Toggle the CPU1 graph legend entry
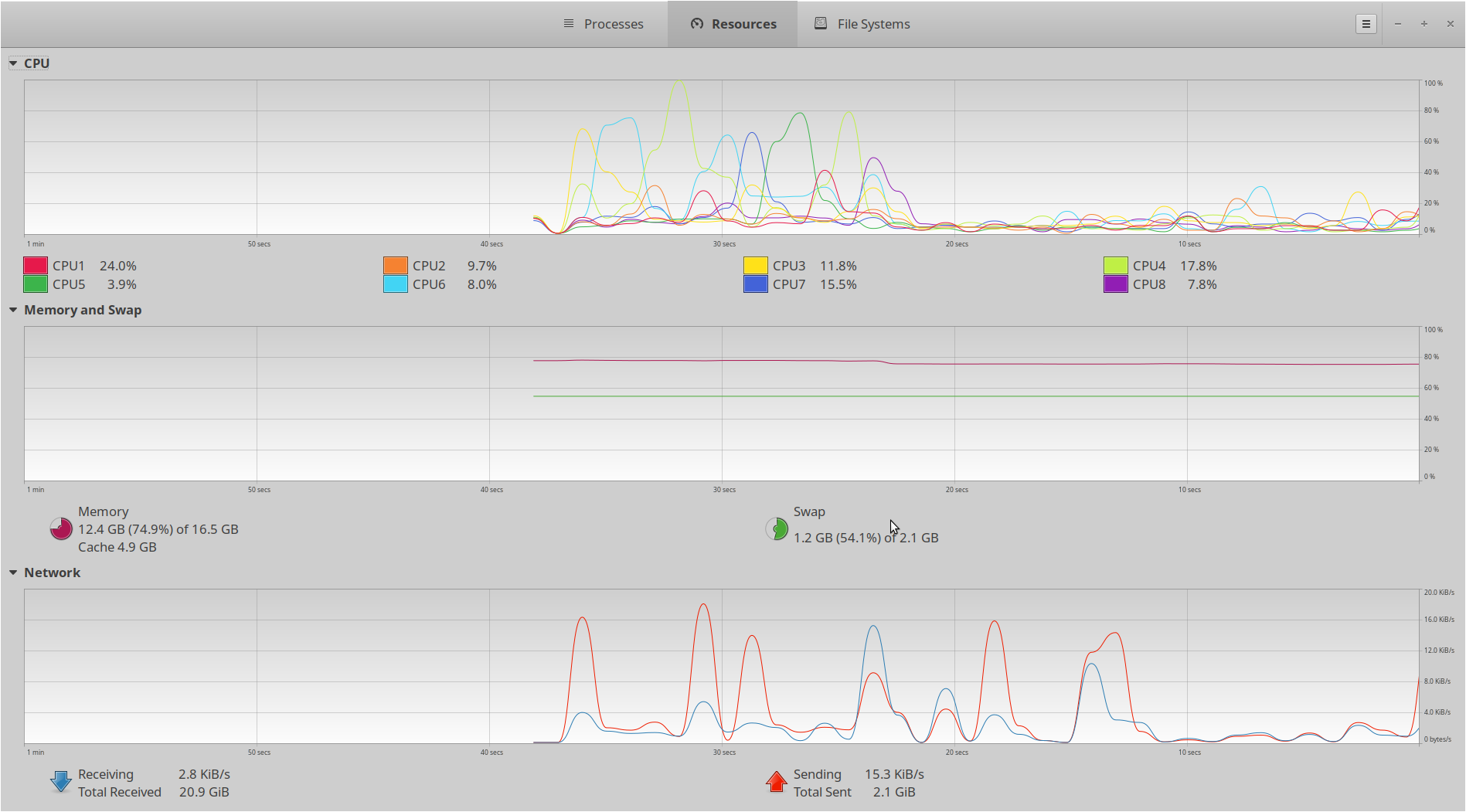The width and height of the screenshot is (1466, 812). (x=34, y=265)
